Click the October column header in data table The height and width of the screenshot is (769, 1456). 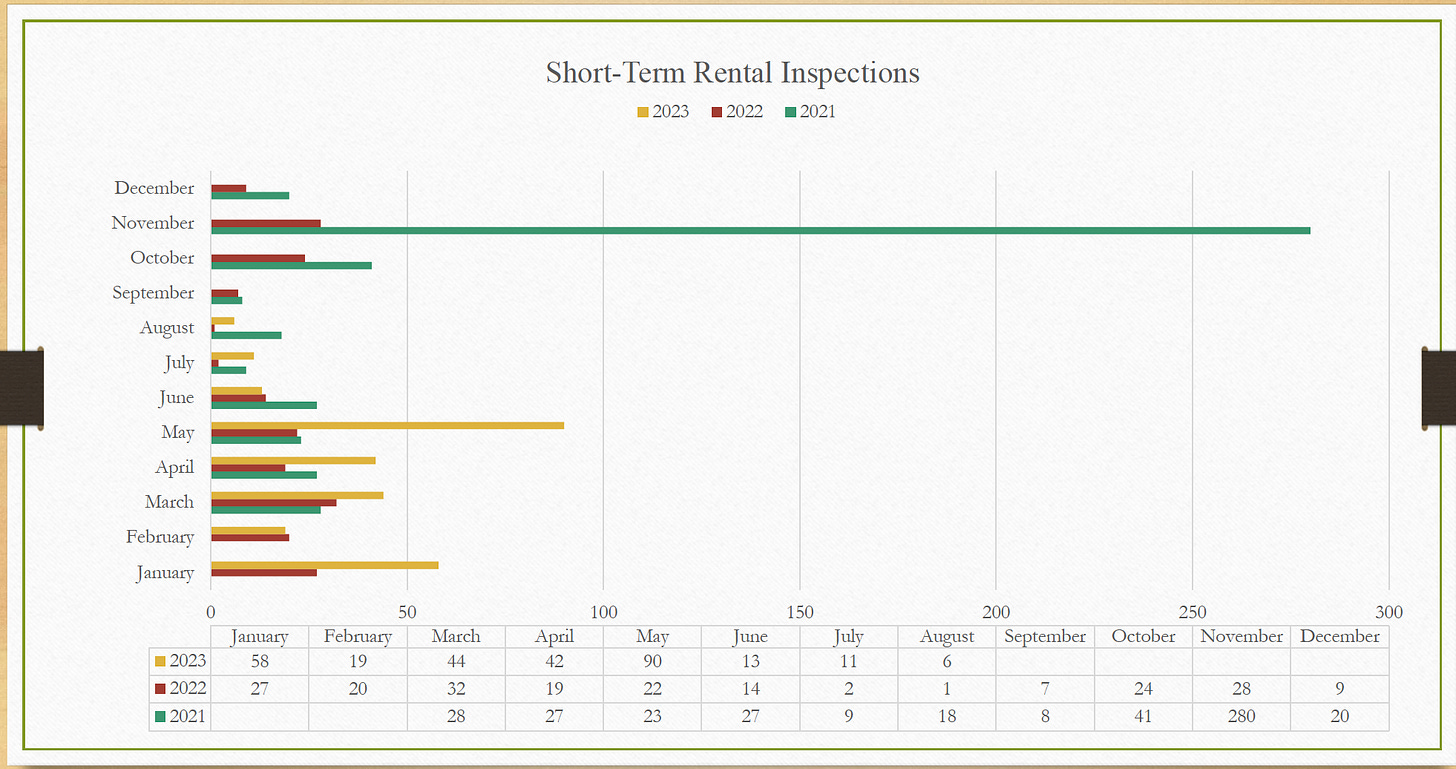1144,637
